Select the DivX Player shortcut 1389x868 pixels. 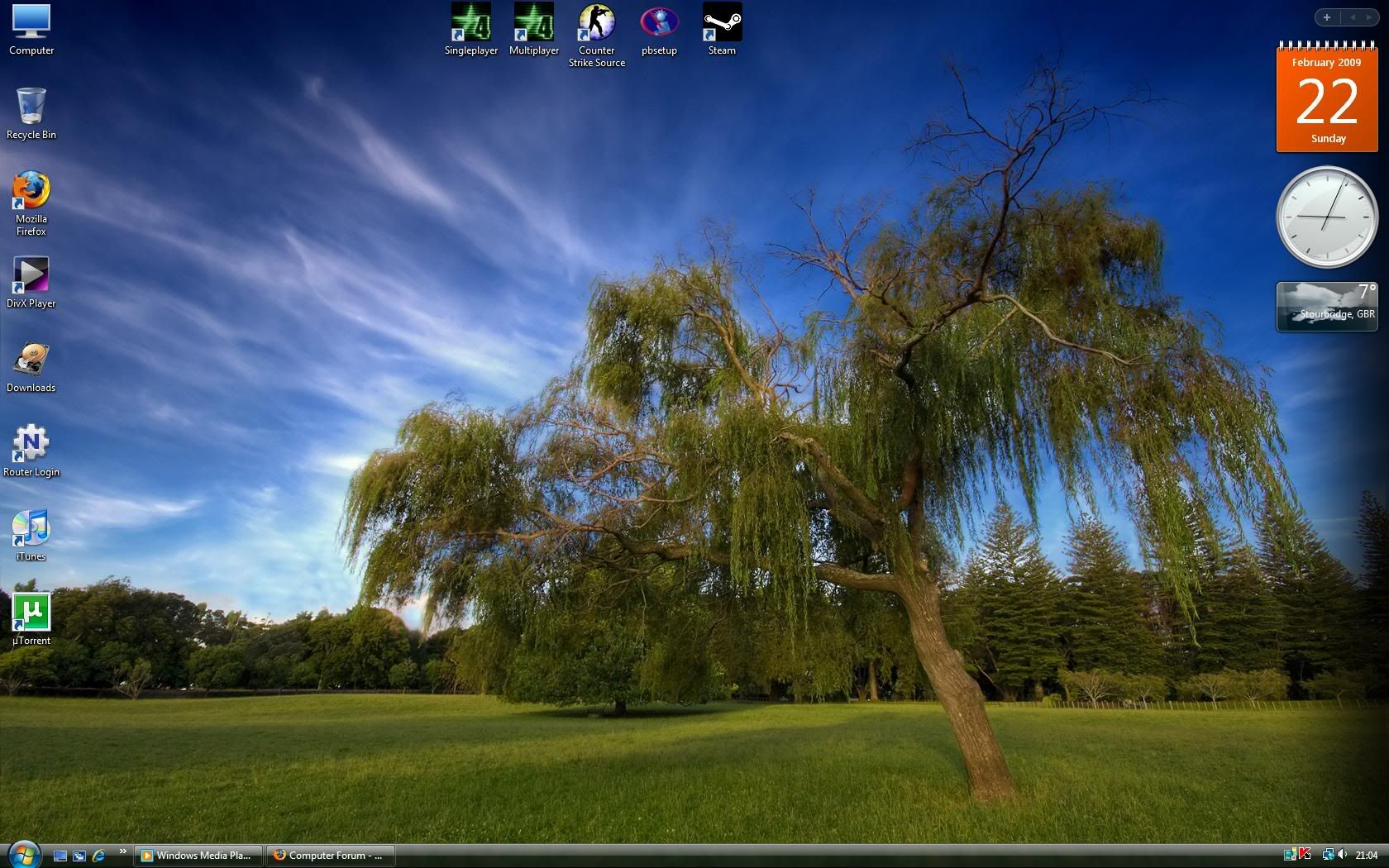[x=31, y=282]
